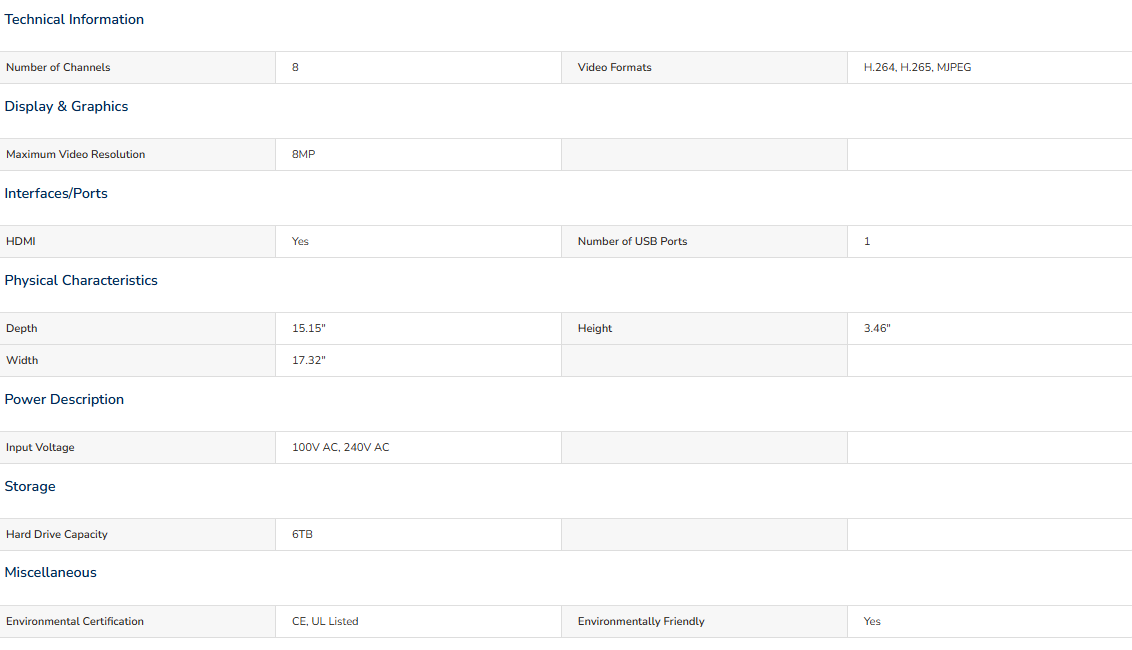Screen dimensions: 1132x650
Task: Select the Interfaces/Ports section heading
Action: pyautogui.click(x=56, y=194)
